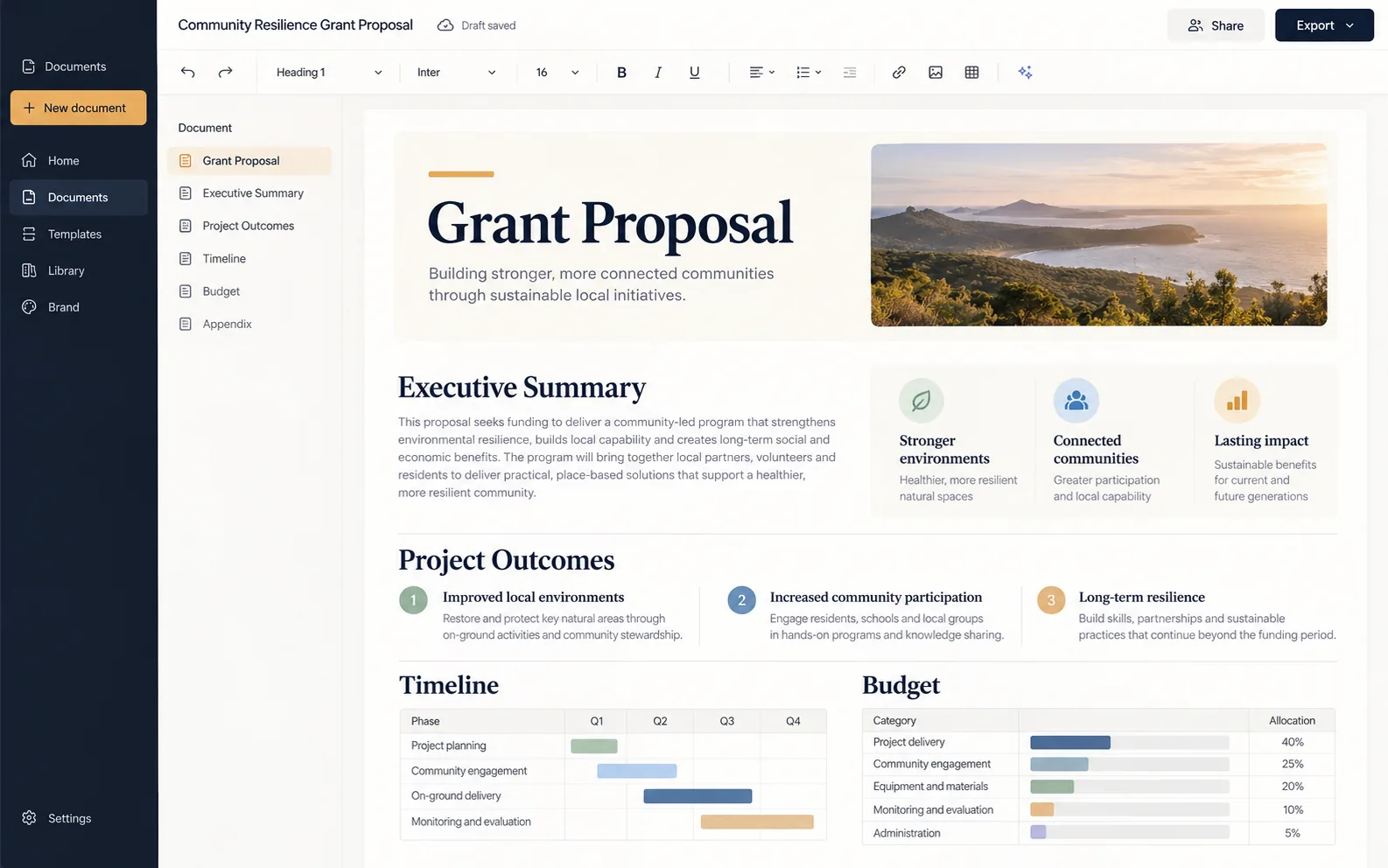Click the Draft saved cloud icon
This screenshot has width=1388, height=868.
point(445,25)
